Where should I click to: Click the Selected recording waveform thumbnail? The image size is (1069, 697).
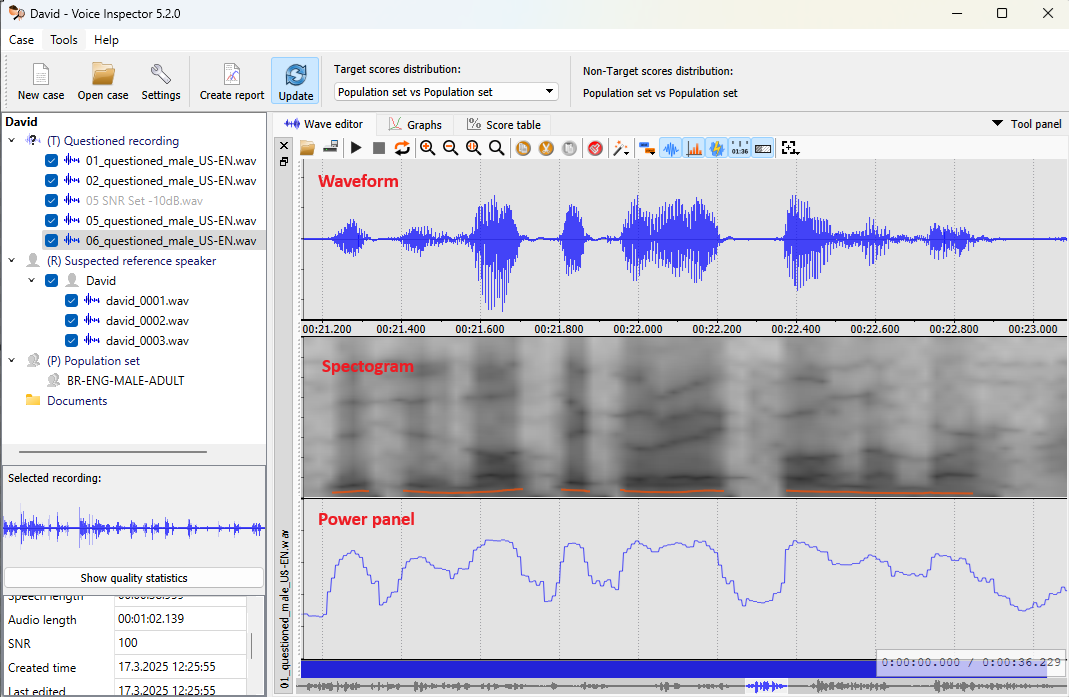click(134, 527)
